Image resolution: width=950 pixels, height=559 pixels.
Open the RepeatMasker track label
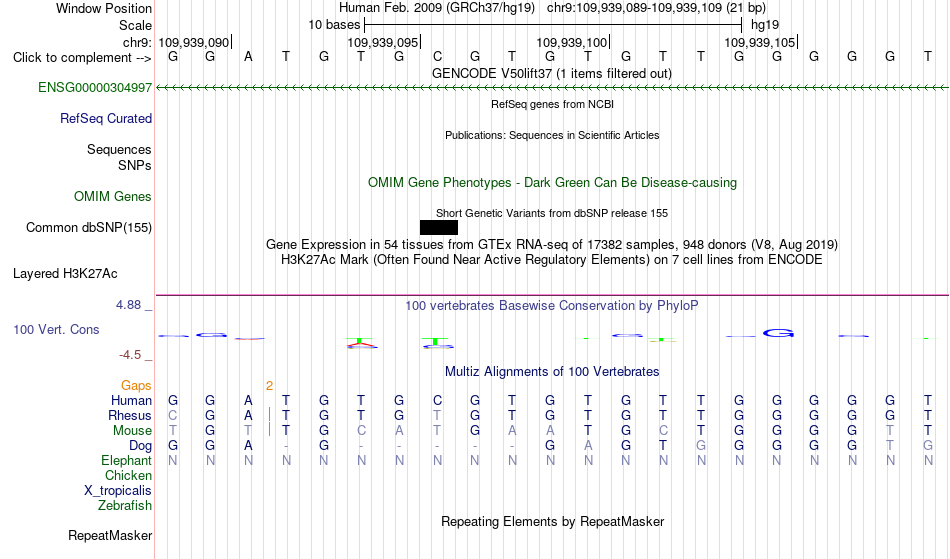point(110,536)
